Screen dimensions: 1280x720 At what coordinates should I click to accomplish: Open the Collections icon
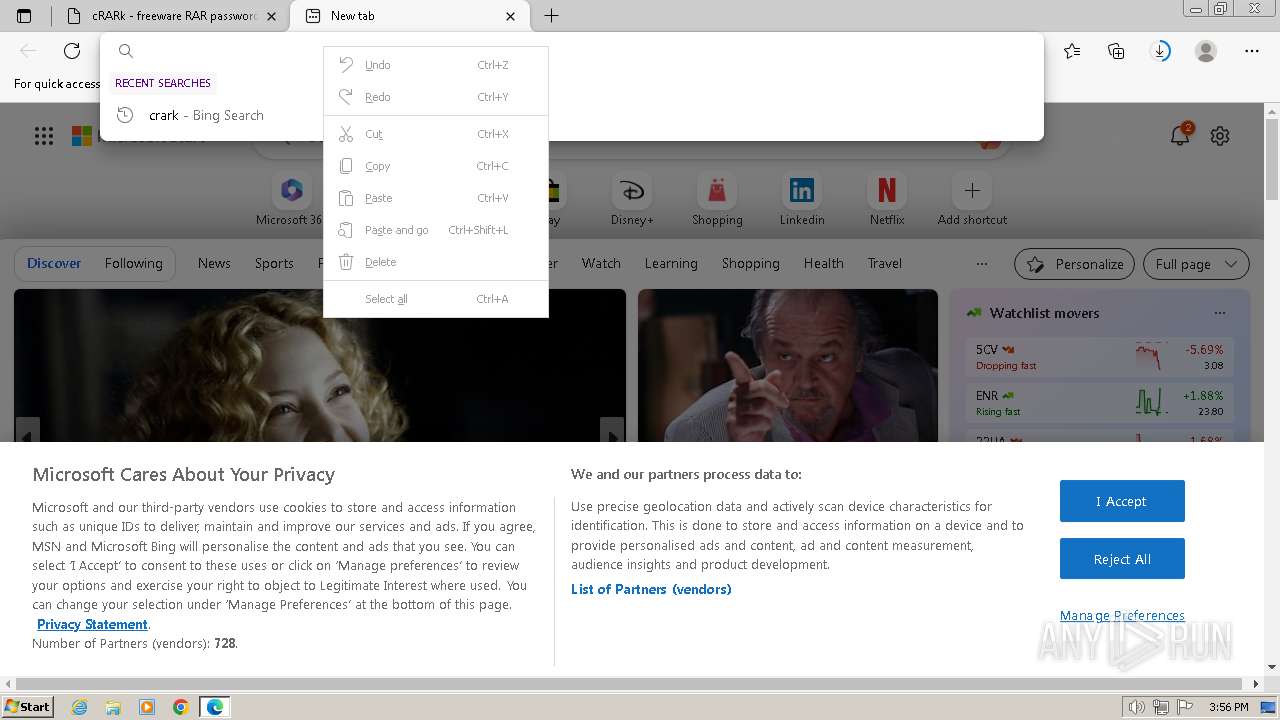pyautogui.click(x=1116, y=51)
